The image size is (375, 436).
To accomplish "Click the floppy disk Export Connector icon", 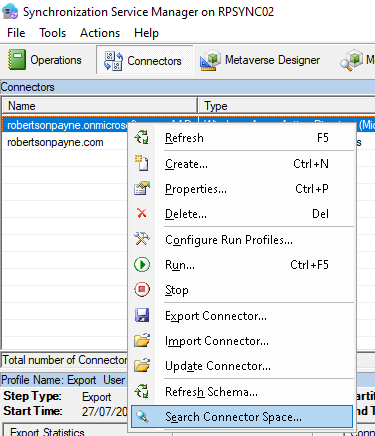I will (142, 315).
